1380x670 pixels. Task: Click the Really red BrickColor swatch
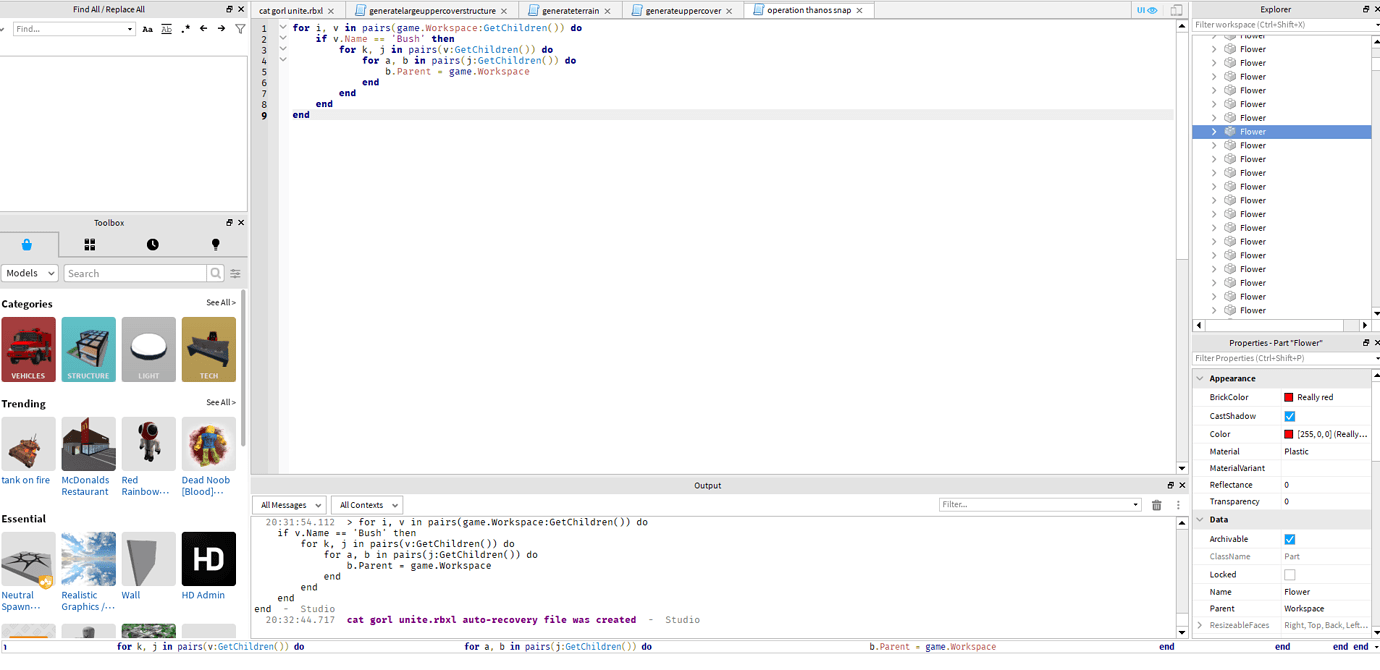pyautogui.click(x=1289, y=396)
